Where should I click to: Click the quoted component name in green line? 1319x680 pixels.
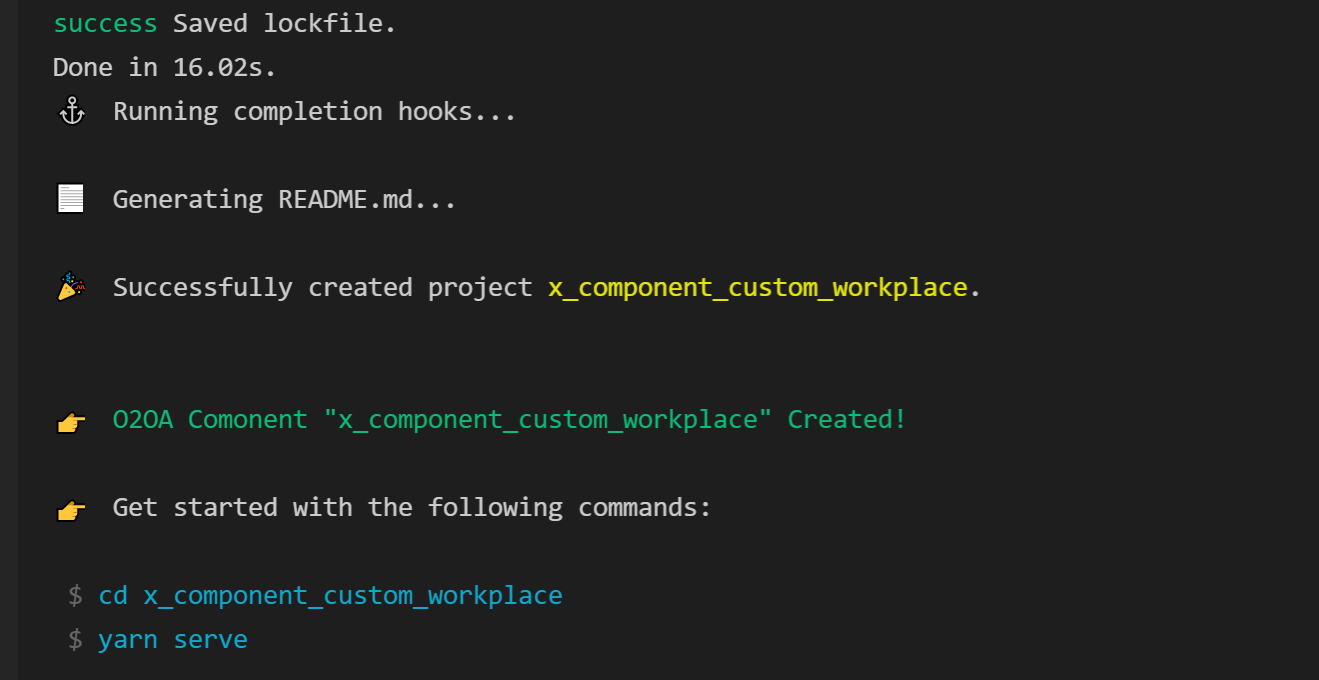[548, 420]
